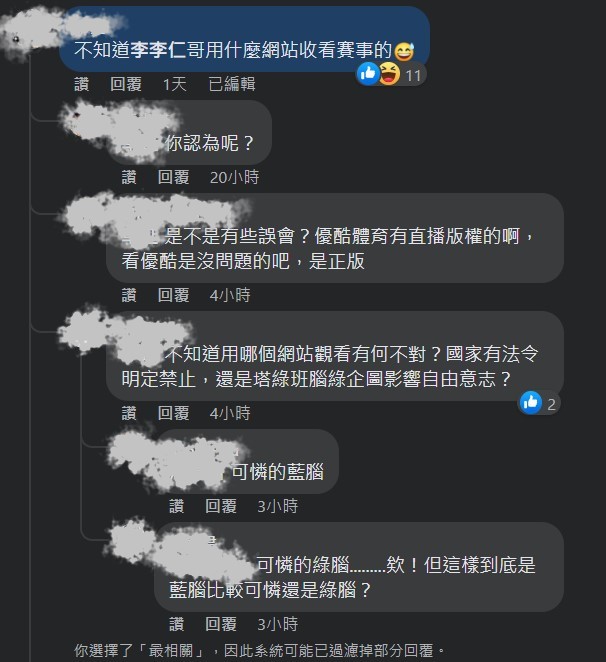Like the top comment about 李李仁哥
This screenshot has width=606, height=662.
tap(82, 84)
